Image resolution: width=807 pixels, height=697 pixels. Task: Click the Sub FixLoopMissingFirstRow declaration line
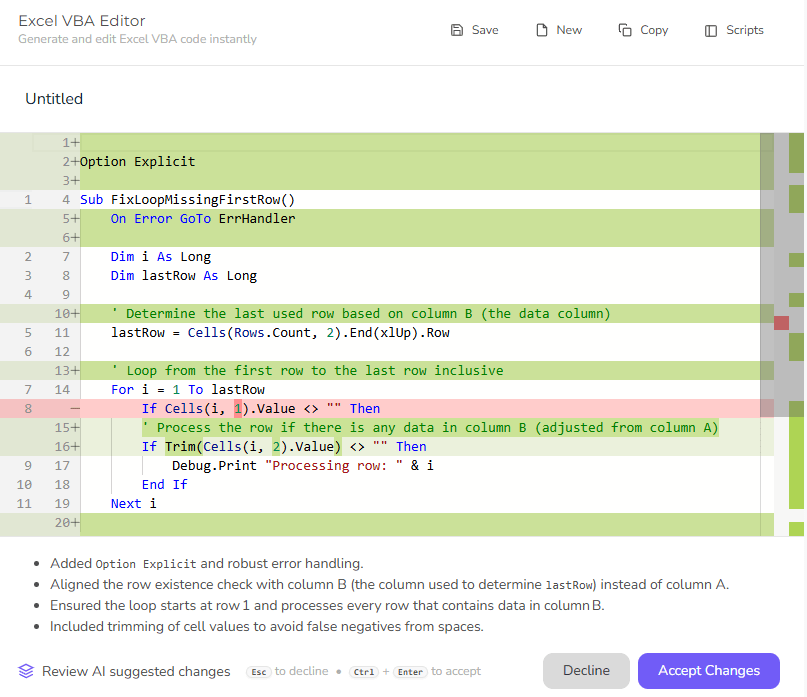pyautogui.click(x=187, y=199)
